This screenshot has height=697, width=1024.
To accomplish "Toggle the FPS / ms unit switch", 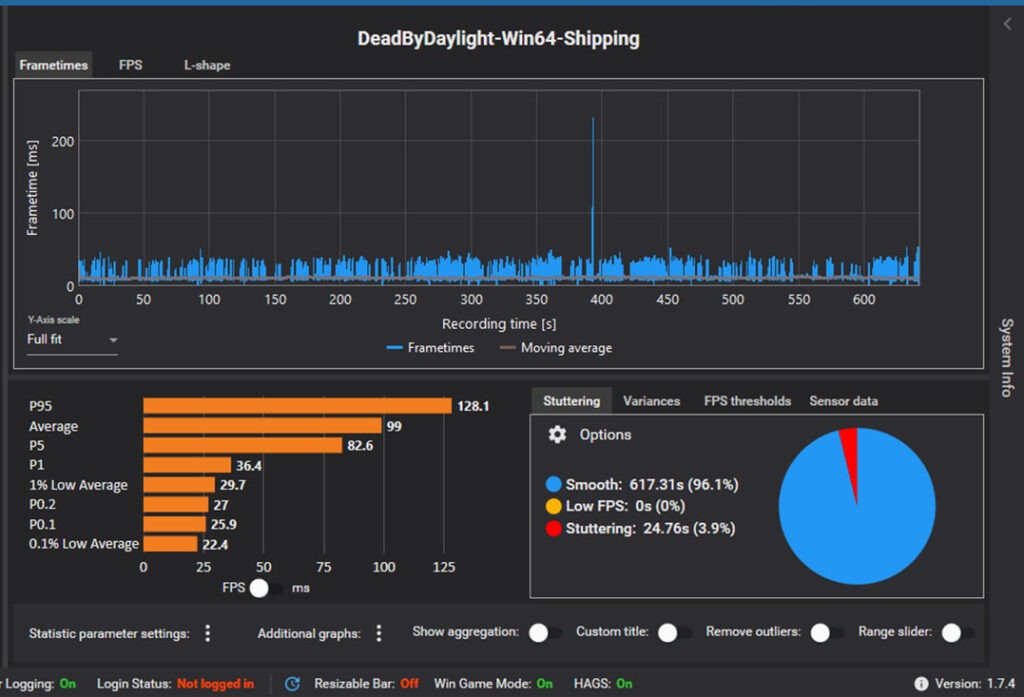I will click(266, 588).
